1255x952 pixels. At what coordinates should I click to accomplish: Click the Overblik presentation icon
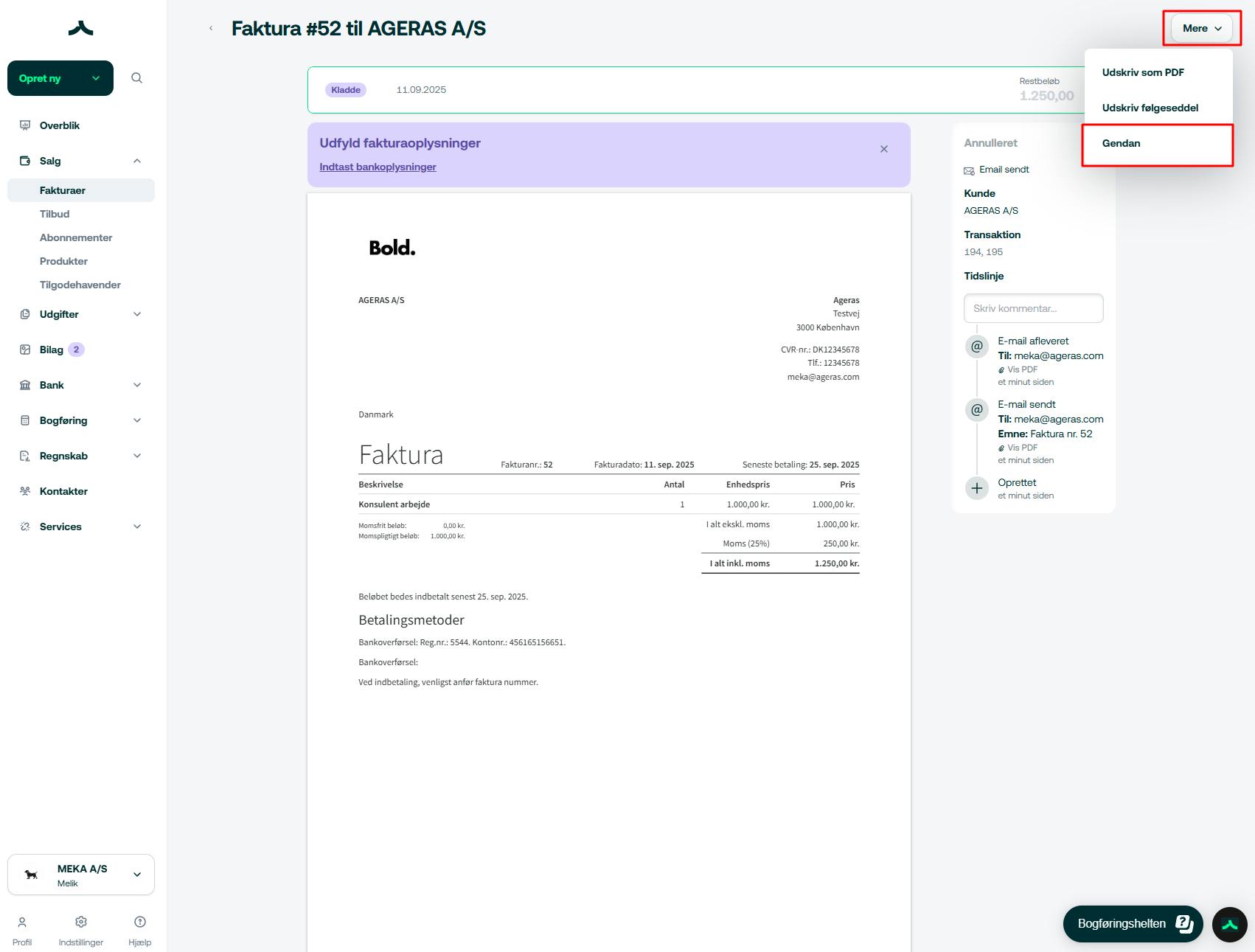click(25, 125)
